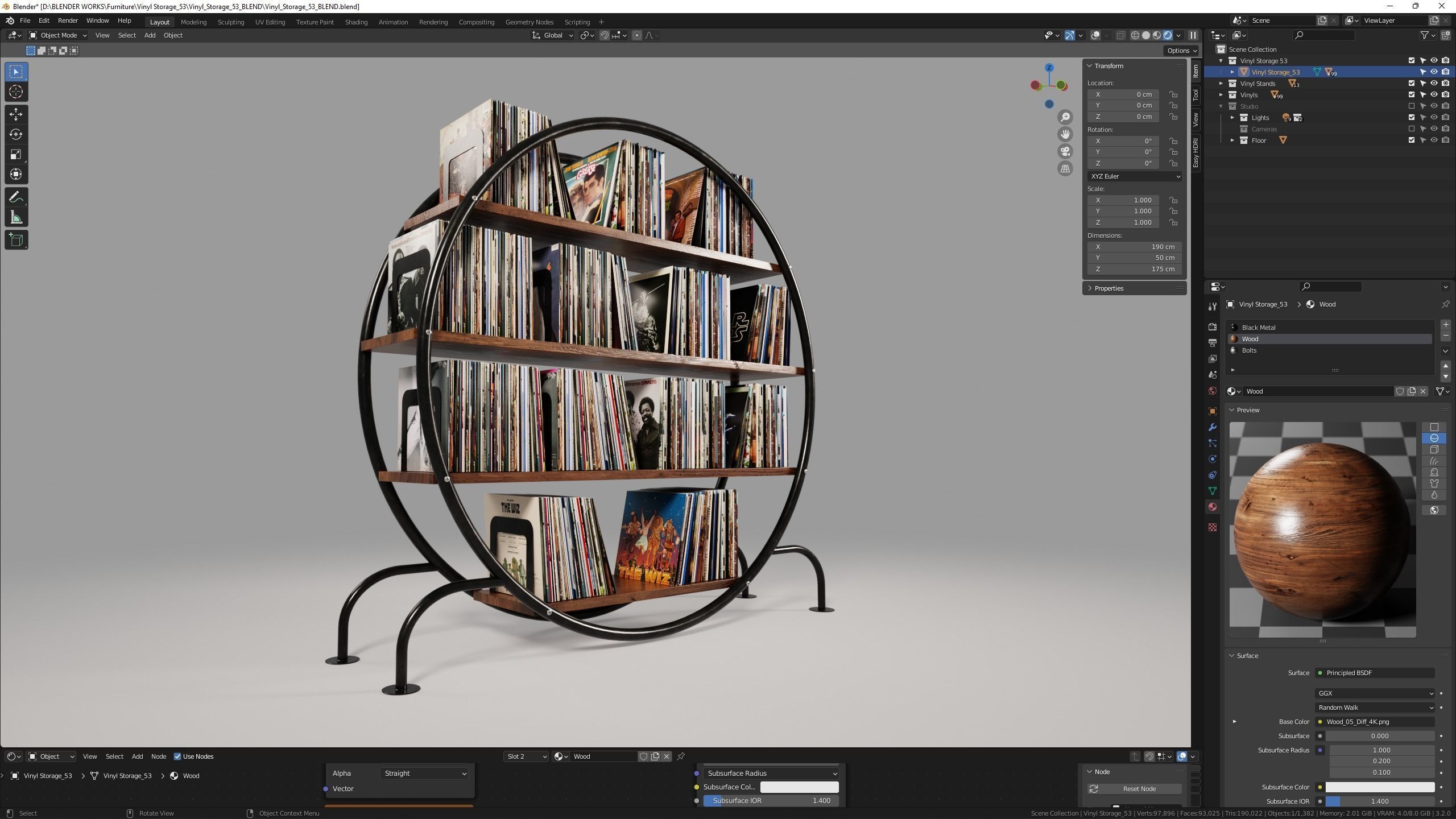1456x819 pixels.
Task: Hide Vinyls collection in viewport
Action: click(x=1434, y=95)
